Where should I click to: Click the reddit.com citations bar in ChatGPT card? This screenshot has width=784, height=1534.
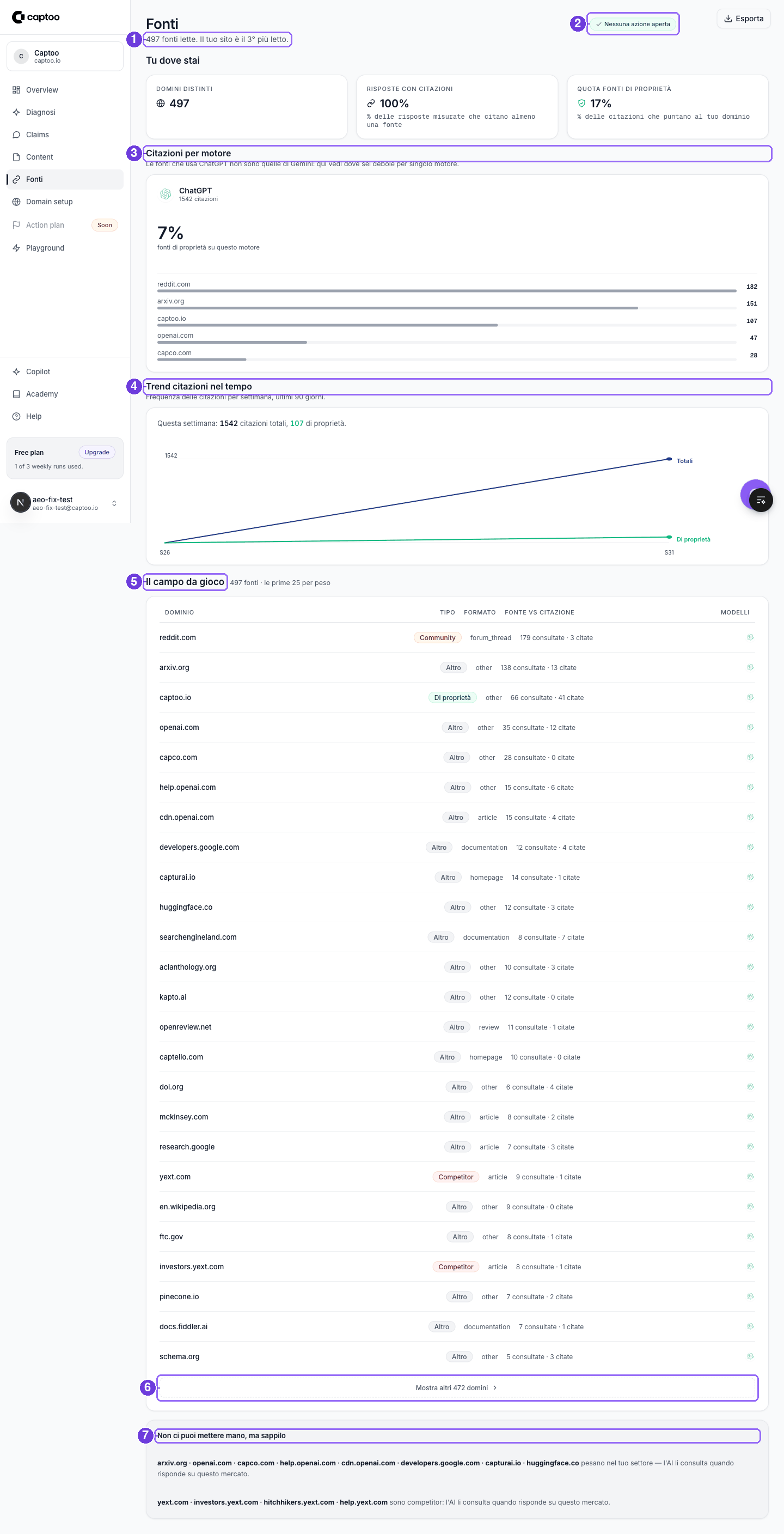[x=446, y=291]
